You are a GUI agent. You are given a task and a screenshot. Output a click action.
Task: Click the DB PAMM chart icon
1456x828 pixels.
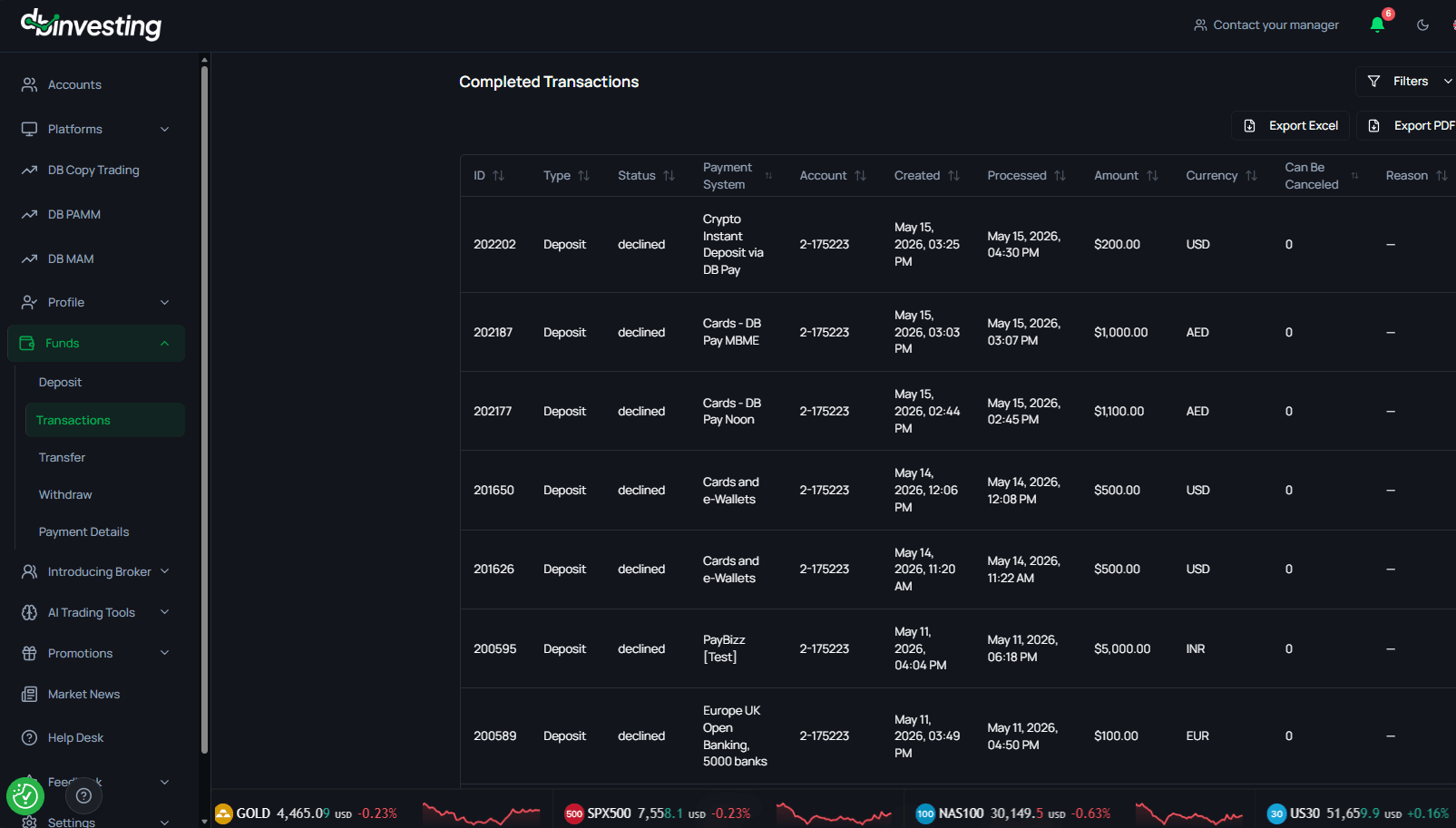click(30, 214)
